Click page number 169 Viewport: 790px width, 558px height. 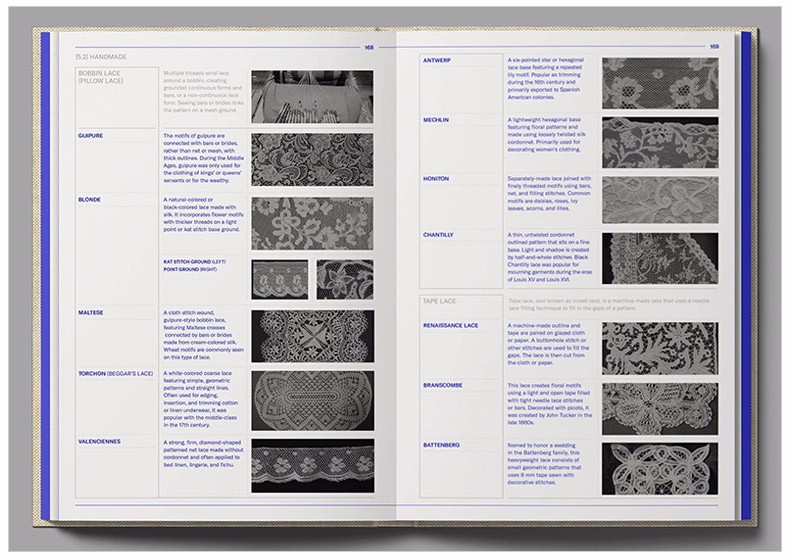click(x=714, y=47)
